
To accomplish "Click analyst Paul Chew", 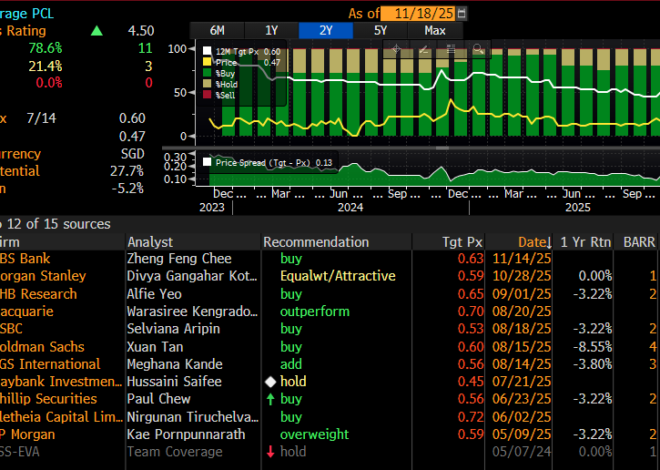I will click(159, 399).
